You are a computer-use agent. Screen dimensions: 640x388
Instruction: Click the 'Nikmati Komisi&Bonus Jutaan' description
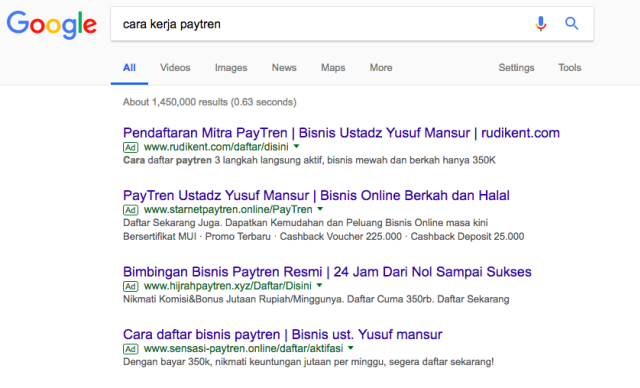click(x=316, y=299)
